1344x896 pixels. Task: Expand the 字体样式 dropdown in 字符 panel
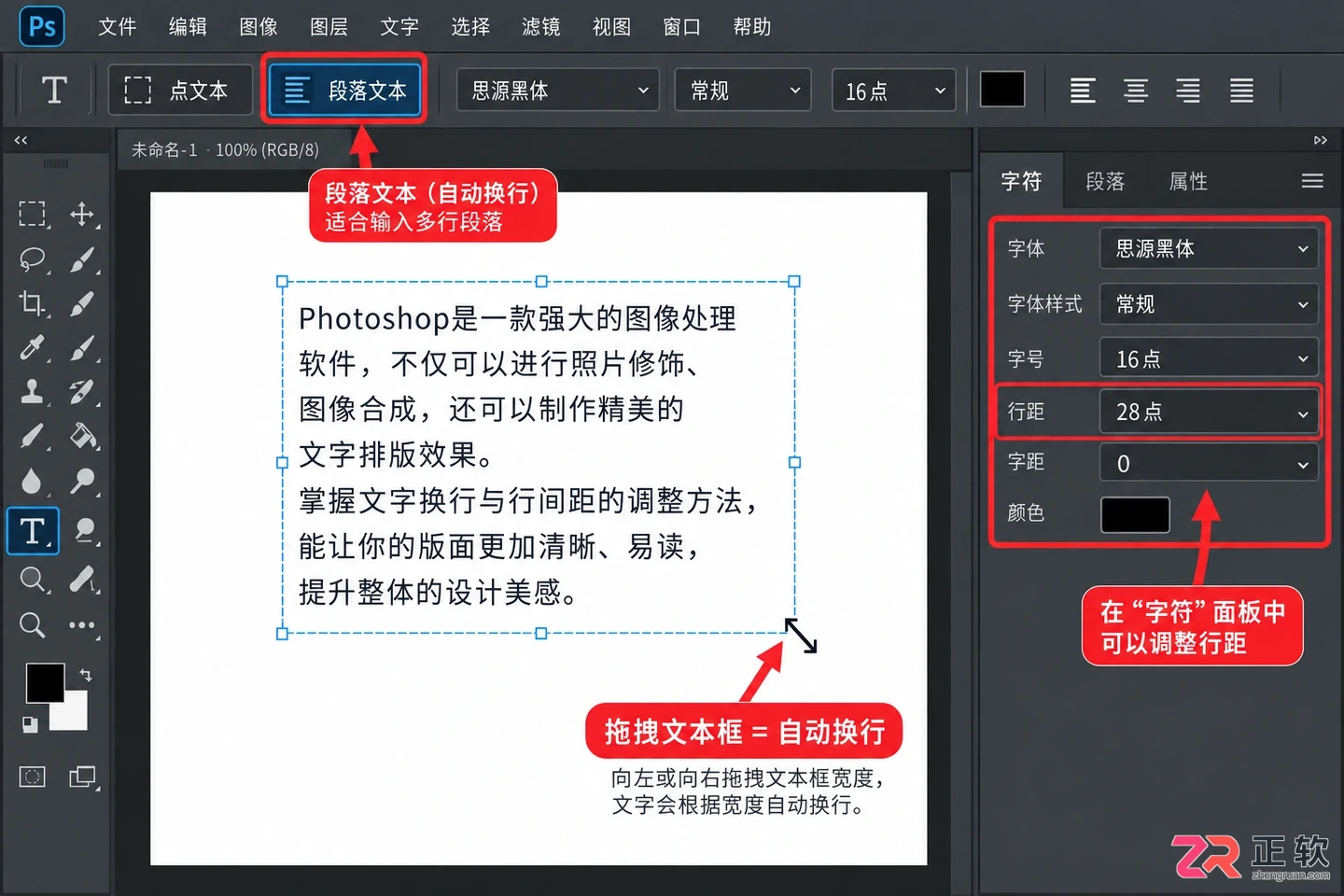pyautogui.click(x=1209, y=304)
